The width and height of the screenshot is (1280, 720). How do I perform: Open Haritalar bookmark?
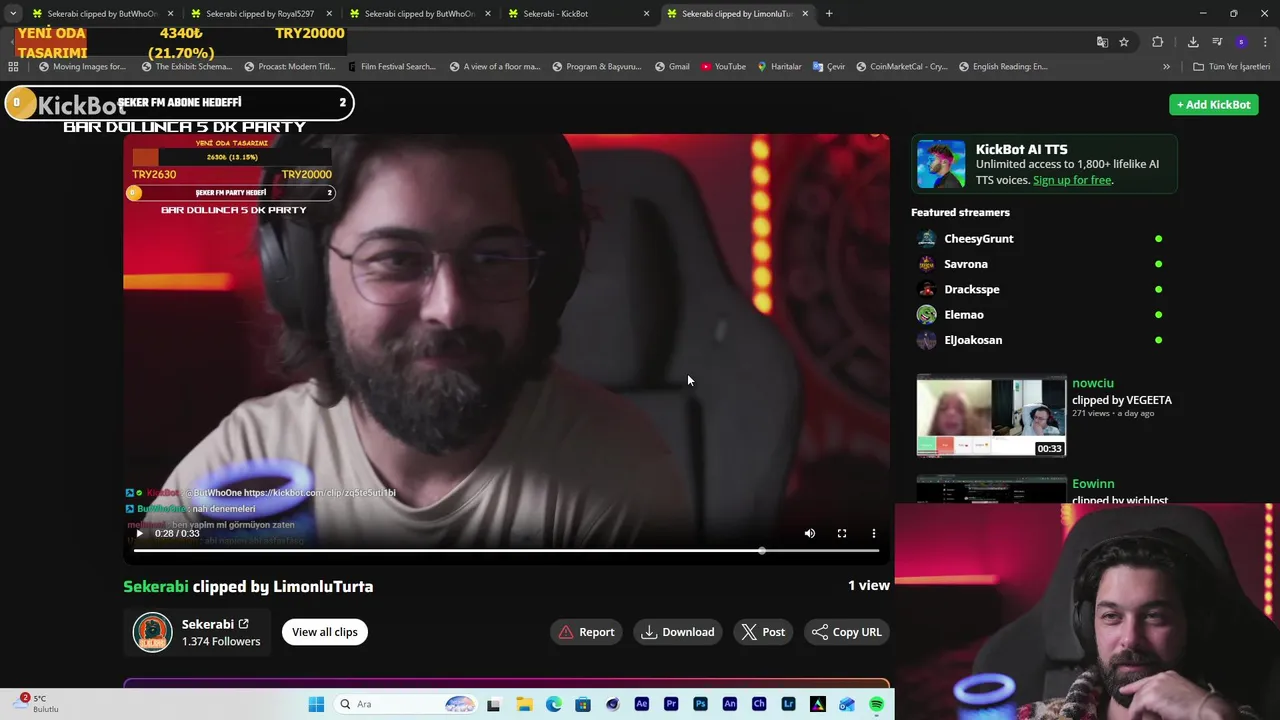779,67
